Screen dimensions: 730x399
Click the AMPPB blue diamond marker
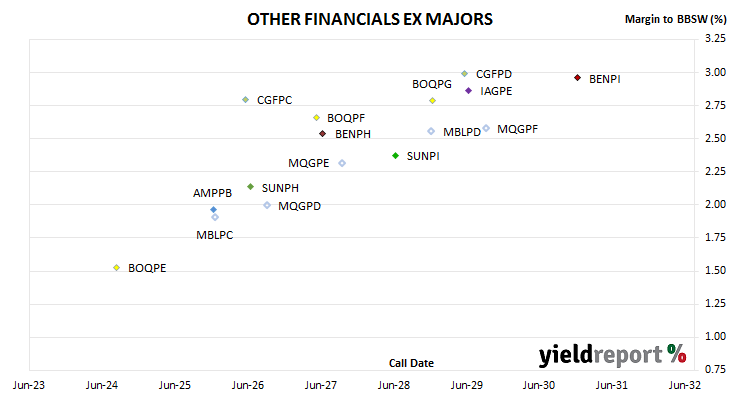coord(214,210)
